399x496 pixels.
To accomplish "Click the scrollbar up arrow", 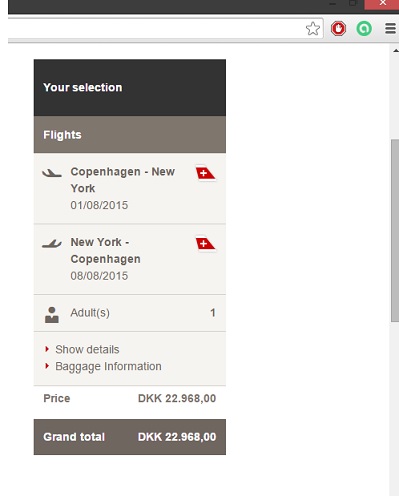I will click(x=395, y=51).
